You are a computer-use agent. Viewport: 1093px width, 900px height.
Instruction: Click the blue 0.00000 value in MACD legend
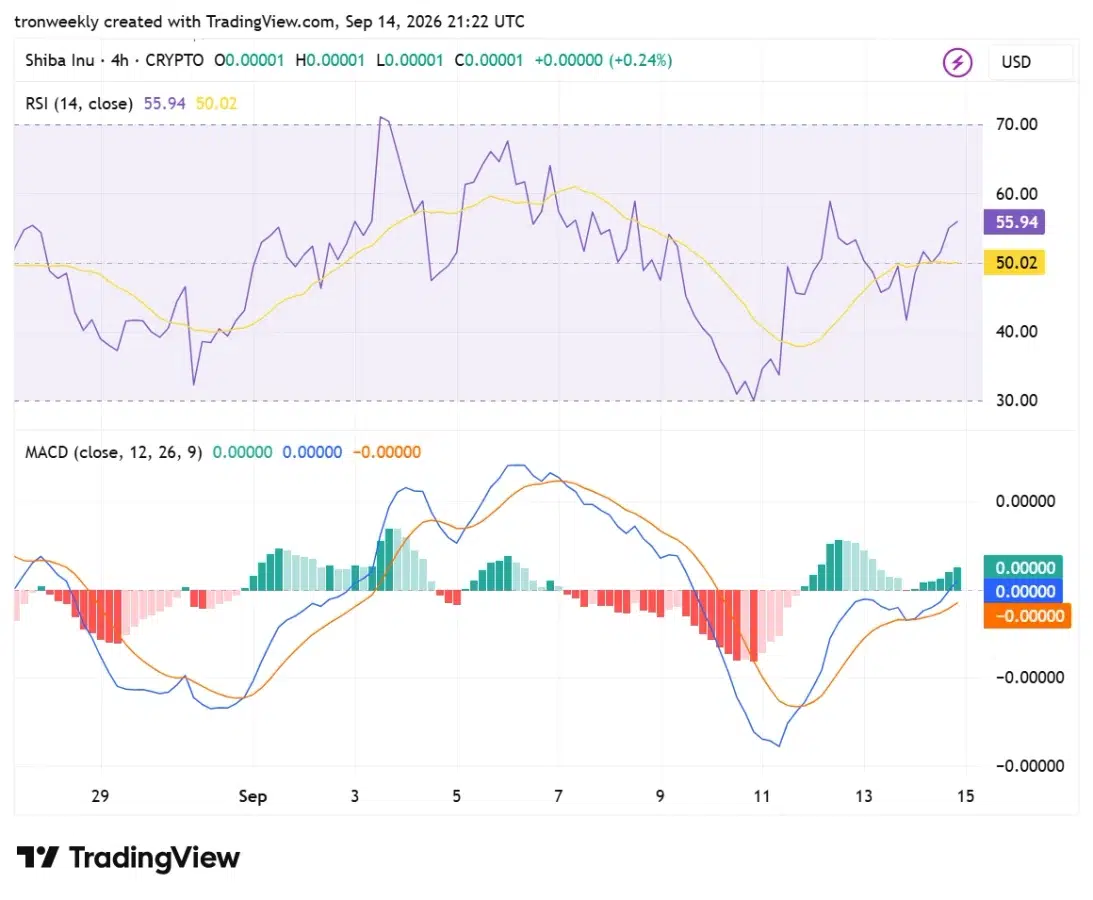coord(312,452)
